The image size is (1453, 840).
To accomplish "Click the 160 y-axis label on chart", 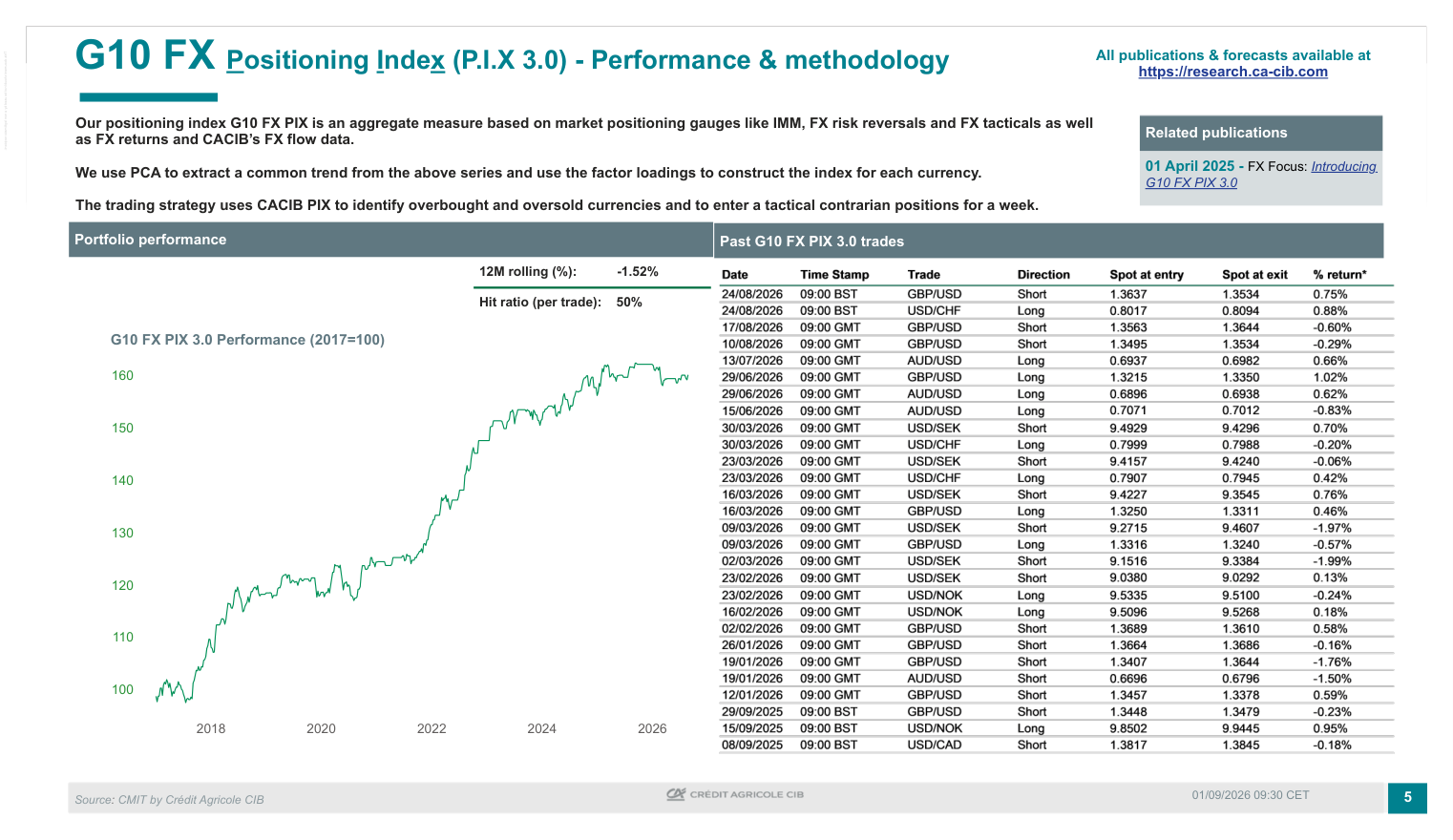I will pyautogui.click(x=123, y=376).
